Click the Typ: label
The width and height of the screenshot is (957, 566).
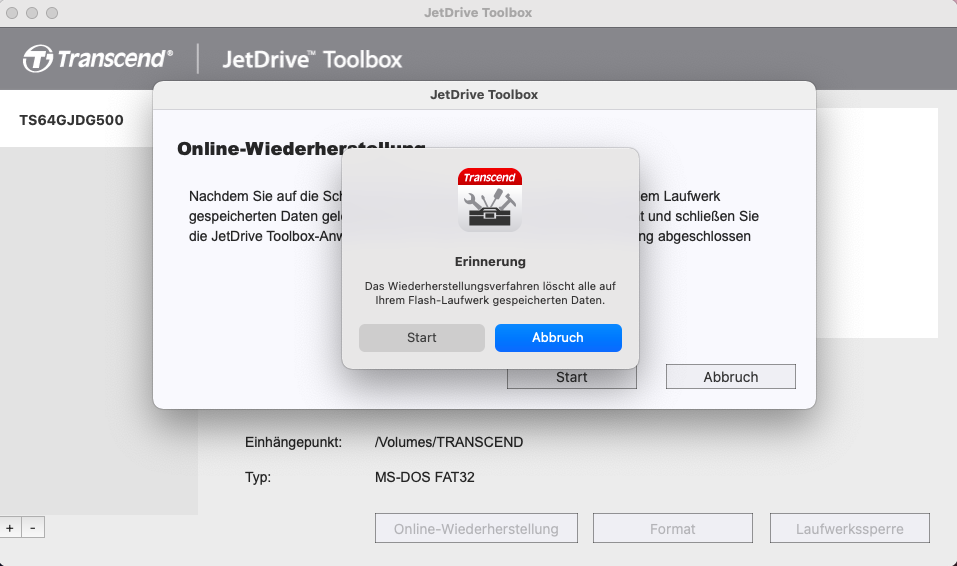point(258,477)
